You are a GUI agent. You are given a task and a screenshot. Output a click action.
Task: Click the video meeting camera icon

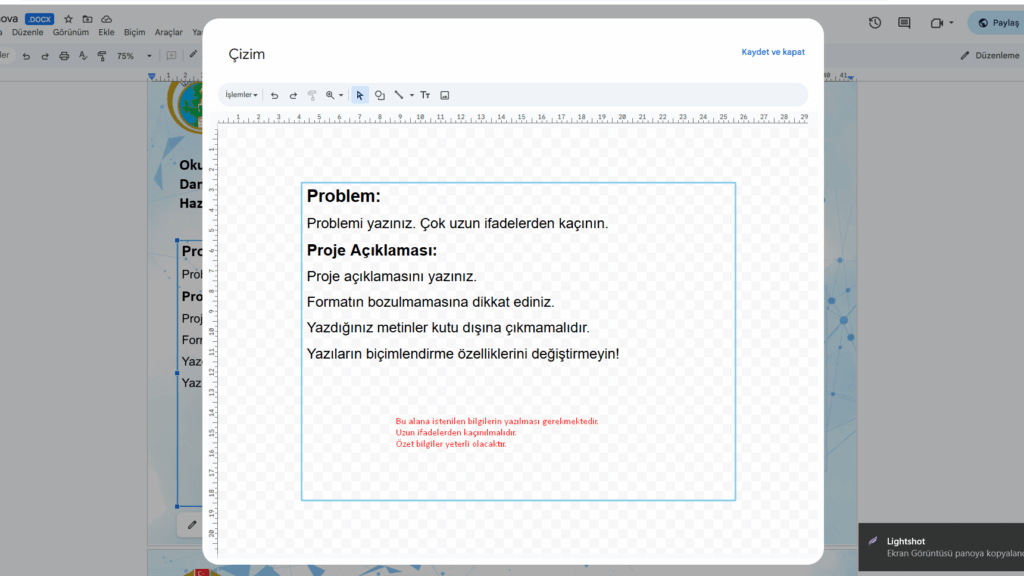(x=936, y=23)
